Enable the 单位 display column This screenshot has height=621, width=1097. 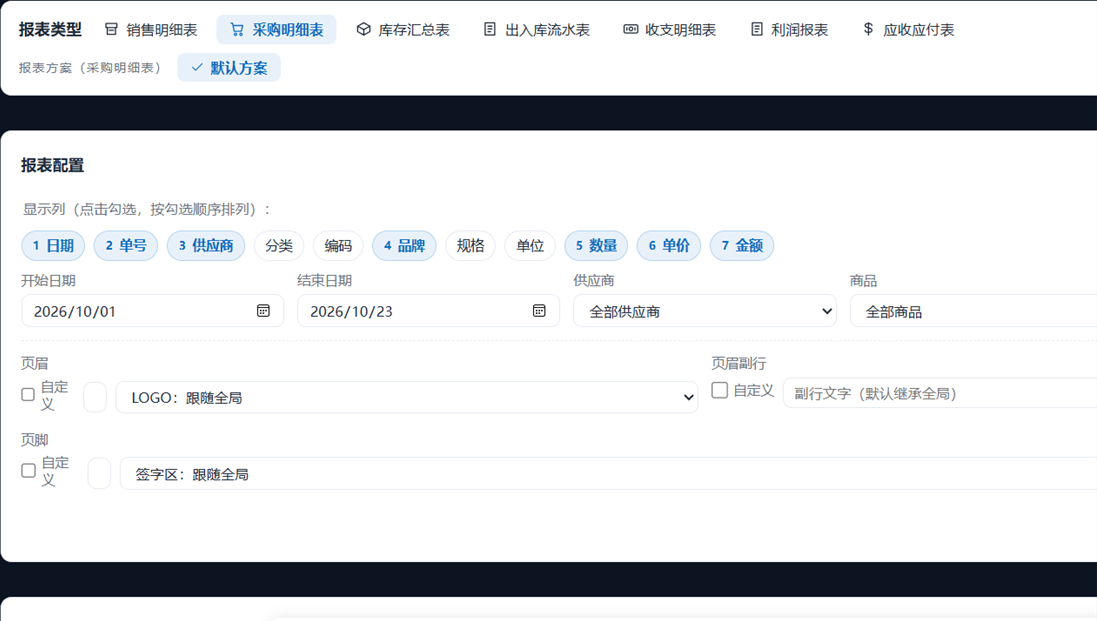coord(530,245)
